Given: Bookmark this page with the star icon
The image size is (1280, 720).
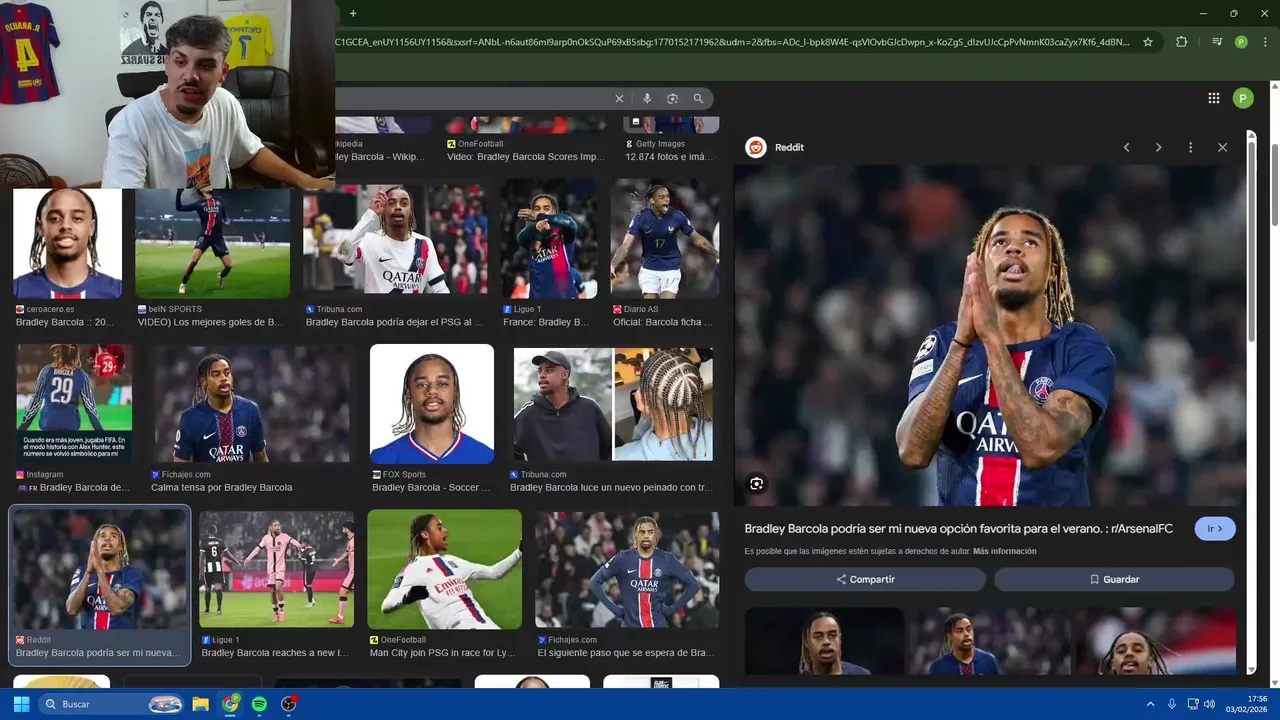Looking at the screenshot, I should 1148,42.
